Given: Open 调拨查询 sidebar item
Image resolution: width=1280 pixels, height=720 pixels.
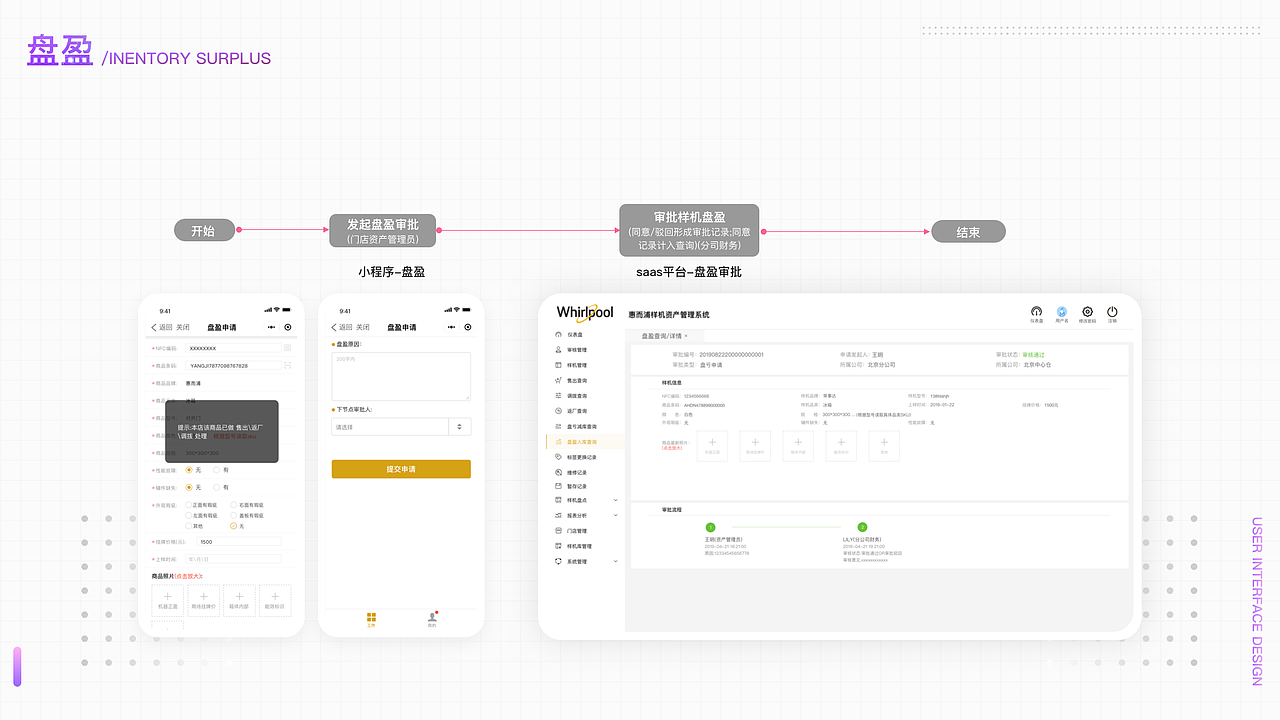Looking at the screenshot, I should [x=570, y=396].
